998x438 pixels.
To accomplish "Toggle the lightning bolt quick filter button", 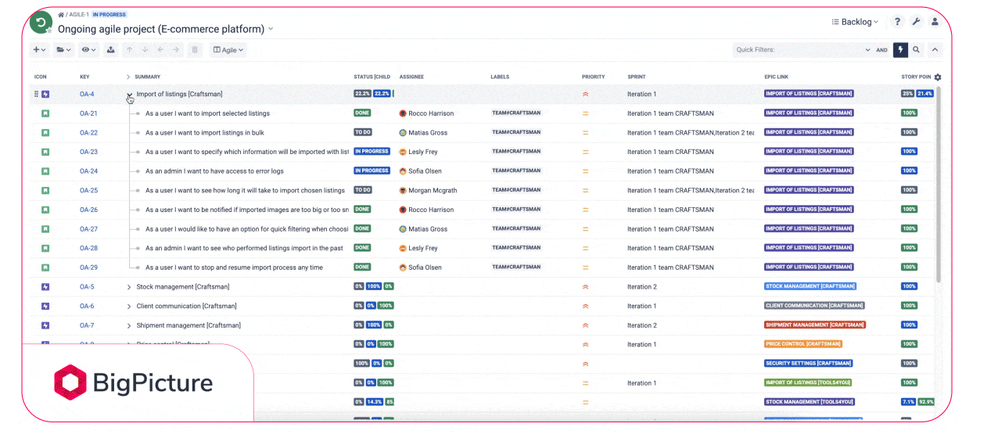I will [900, 50].
